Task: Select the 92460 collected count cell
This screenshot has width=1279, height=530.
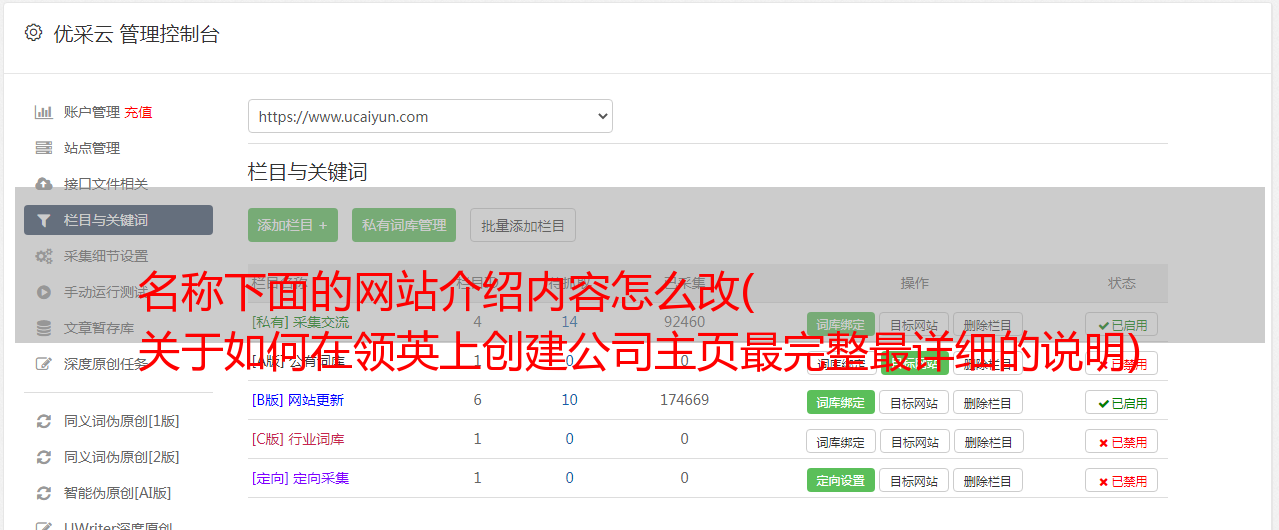Action: coord(684,322)
